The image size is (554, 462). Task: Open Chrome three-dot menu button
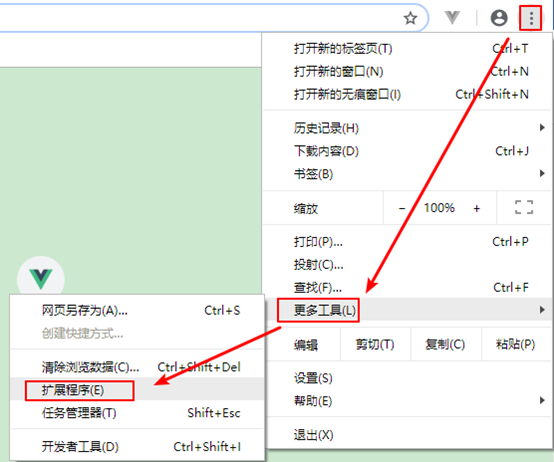click(x=531, y=18)
